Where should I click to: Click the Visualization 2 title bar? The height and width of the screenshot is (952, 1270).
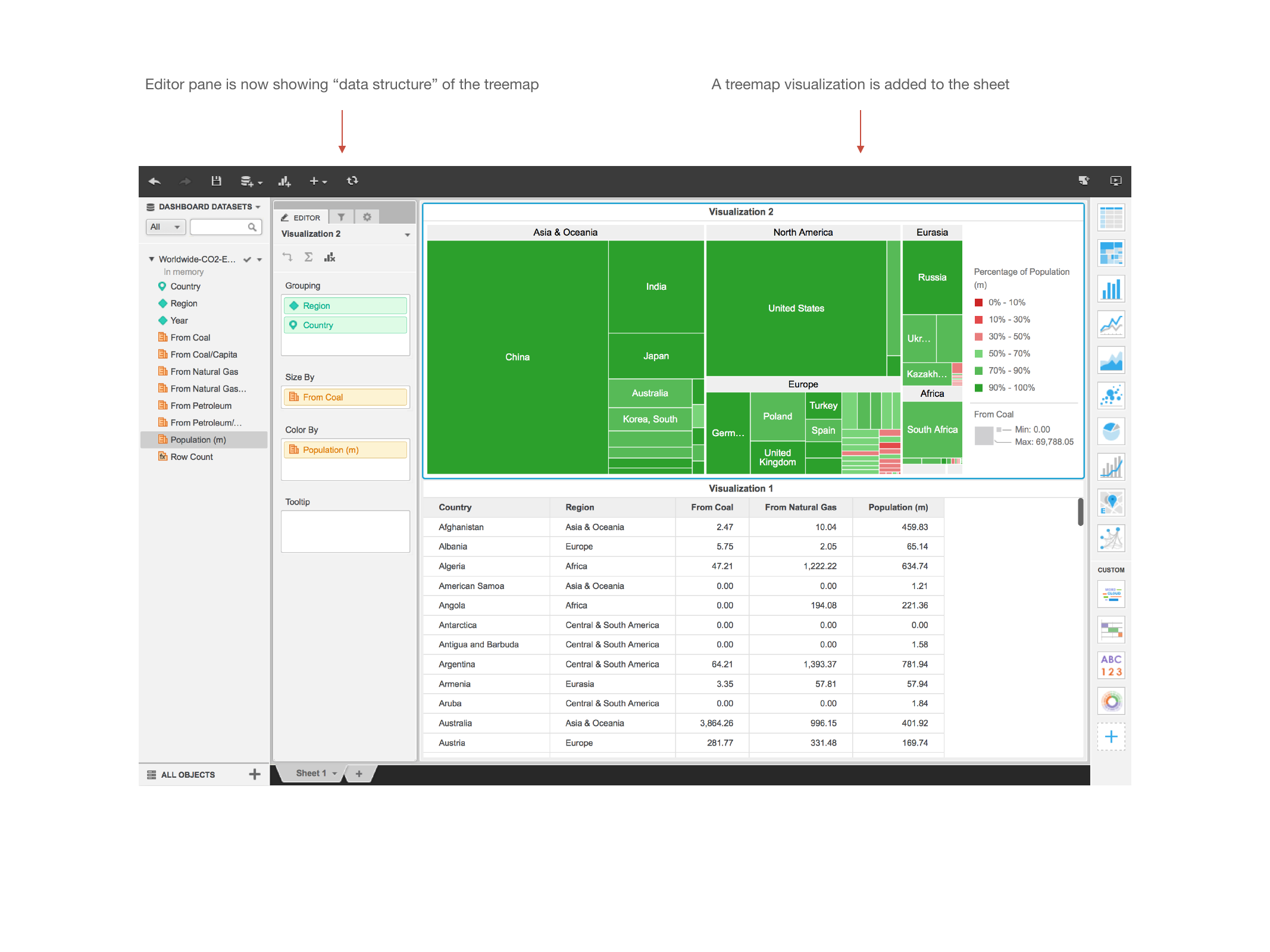753,212
